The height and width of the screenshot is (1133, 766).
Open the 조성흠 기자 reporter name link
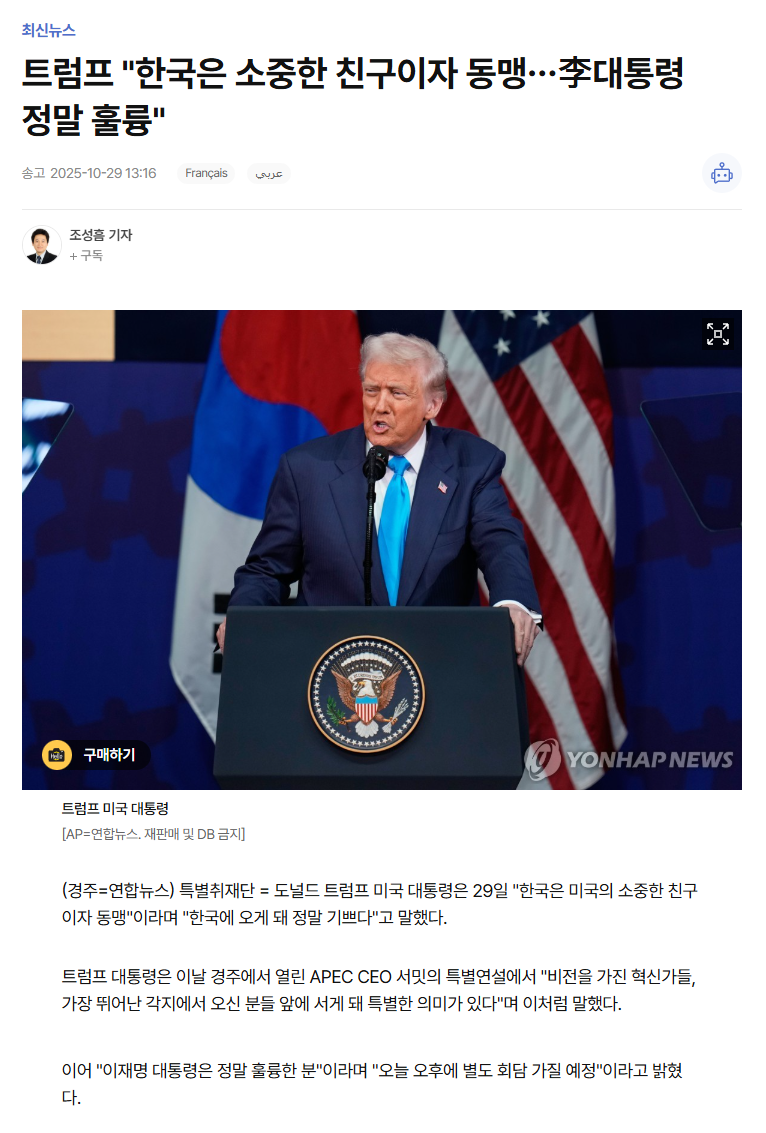tap(100, 235)
